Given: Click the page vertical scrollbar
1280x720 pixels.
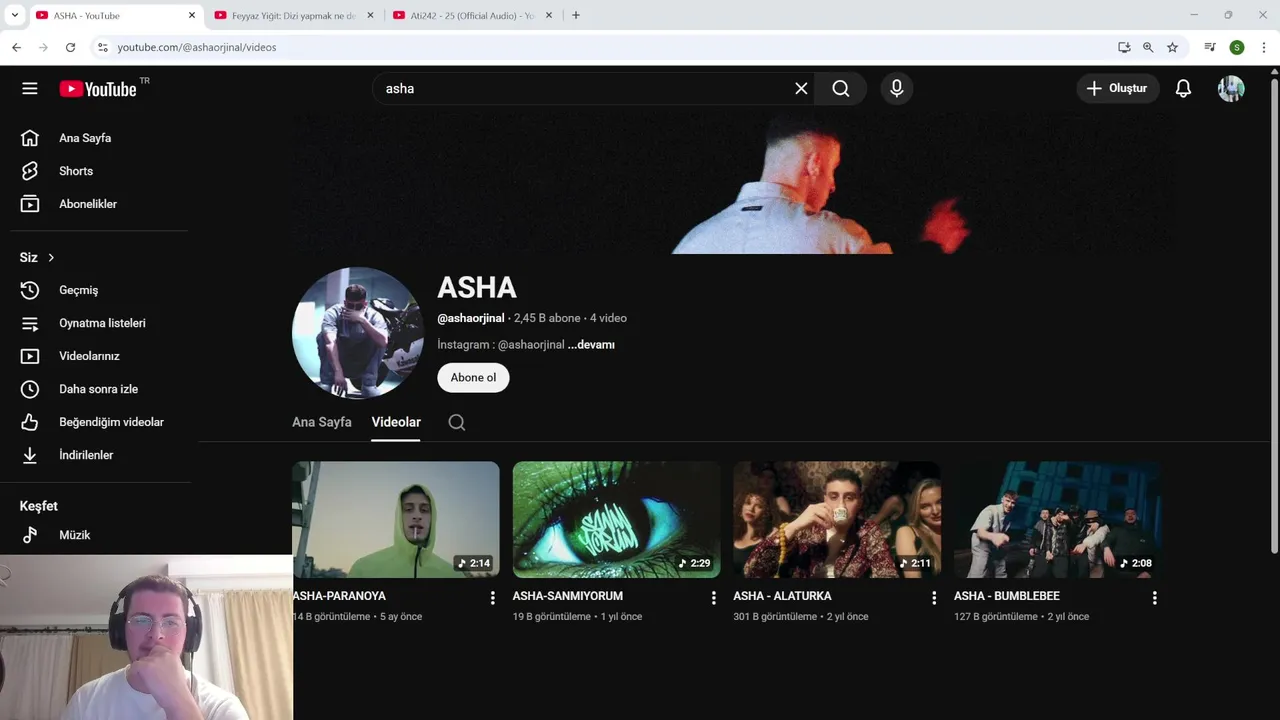Looking at the screenshot, I should click(x=1273, y=315).
